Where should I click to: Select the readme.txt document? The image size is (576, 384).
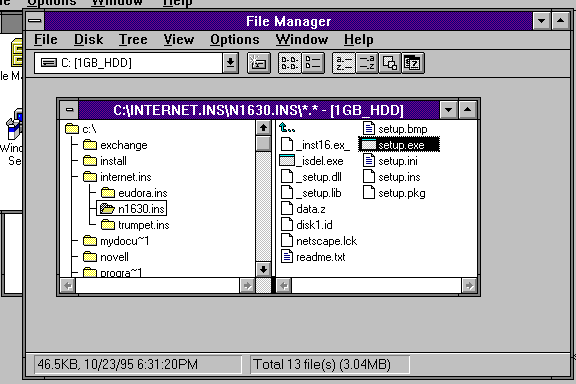313,257
